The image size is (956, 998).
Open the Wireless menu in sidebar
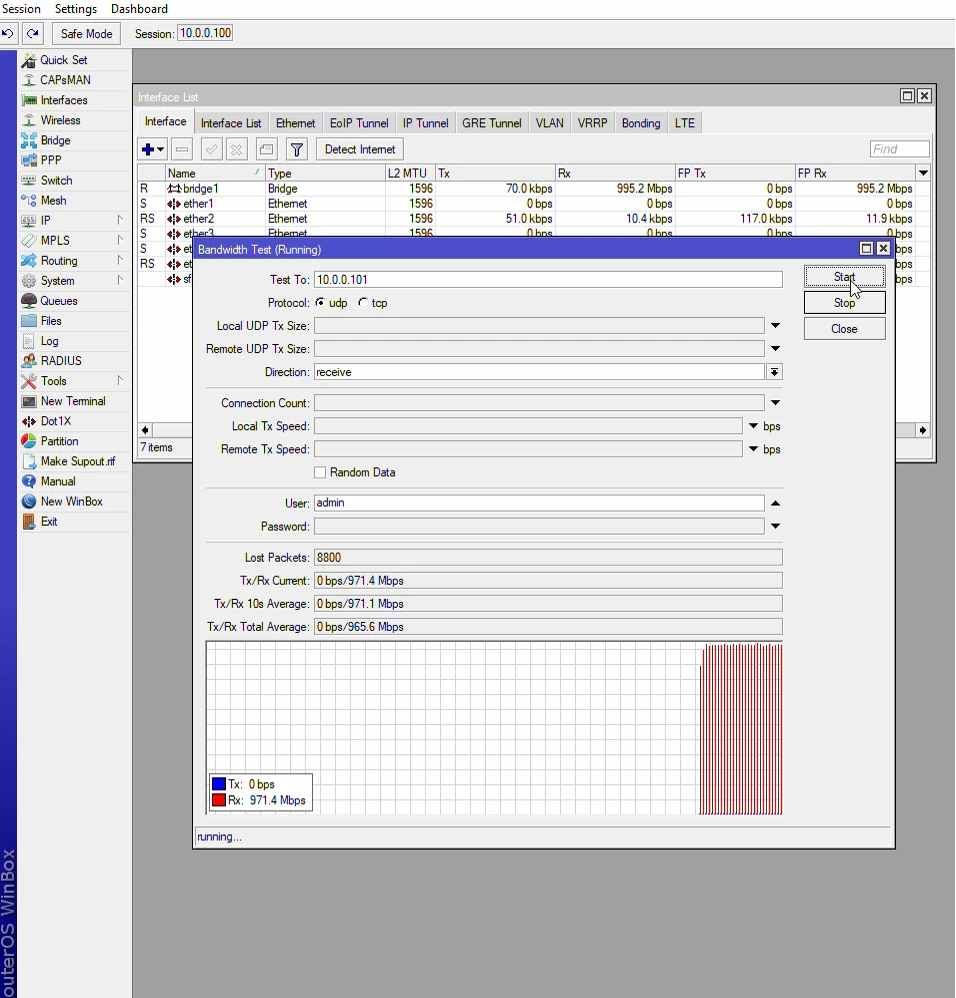pyautogui.click(x=62, y=120)
